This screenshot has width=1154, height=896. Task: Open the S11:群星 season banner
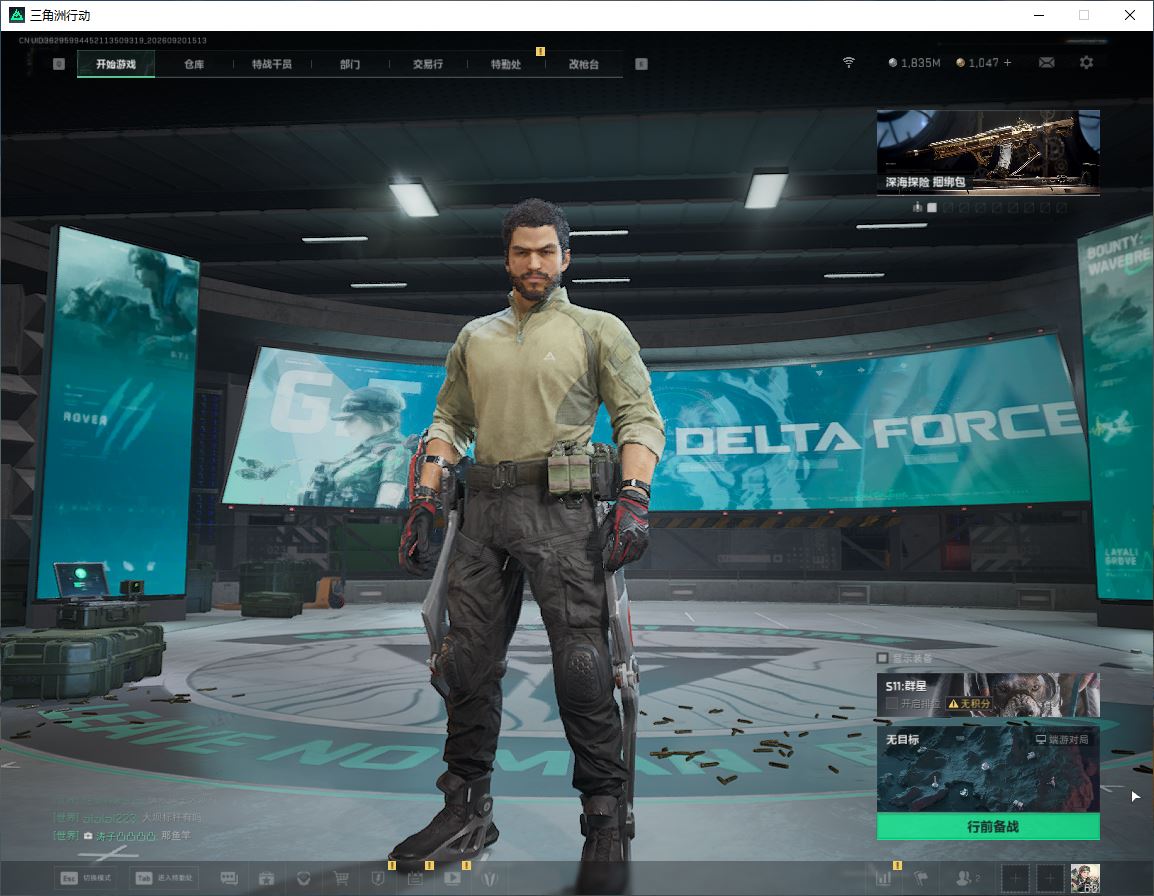pyautogui.click(x=988, y=694)
